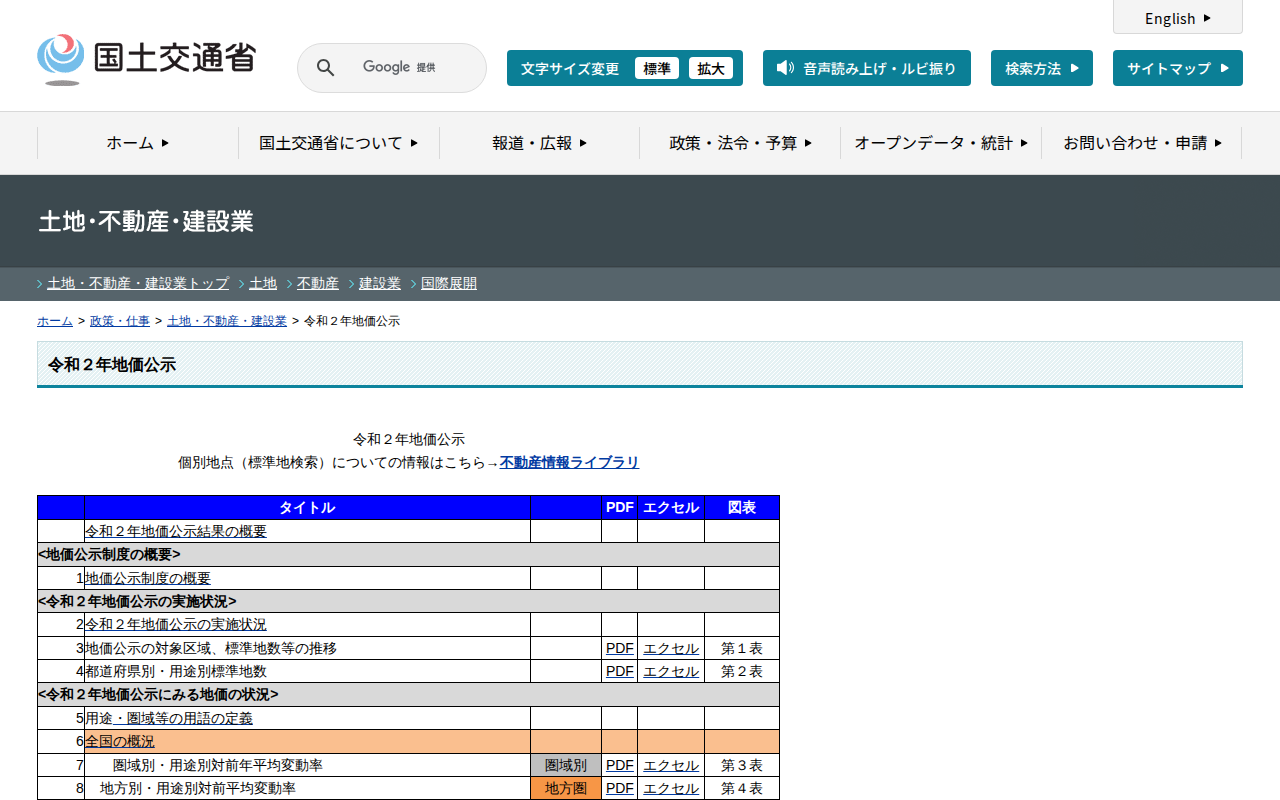This screenshot has width=1280, height=800.
Task: Click the speaker icon for 音声読み上げ
Action: [785, 68]
